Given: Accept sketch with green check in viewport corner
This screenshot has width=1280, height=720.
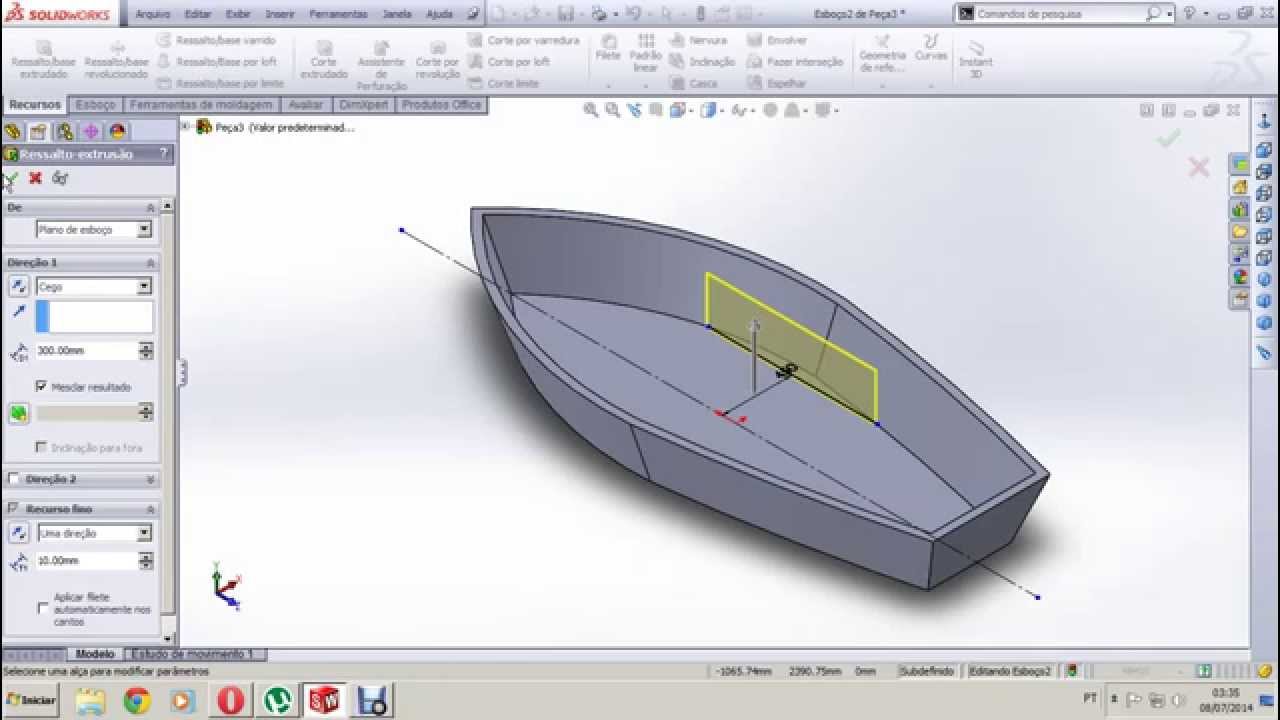Looking at the screenshot, I should point(1168,139).
